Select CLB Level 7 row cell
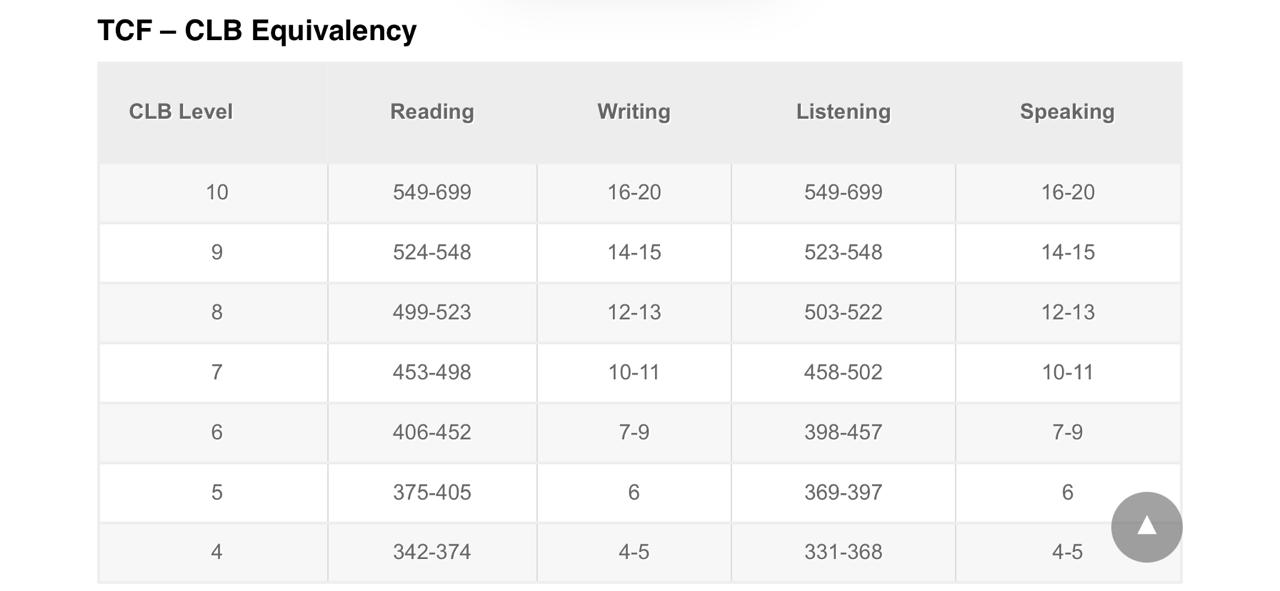The image size is (1280, 591). point(216,371)
